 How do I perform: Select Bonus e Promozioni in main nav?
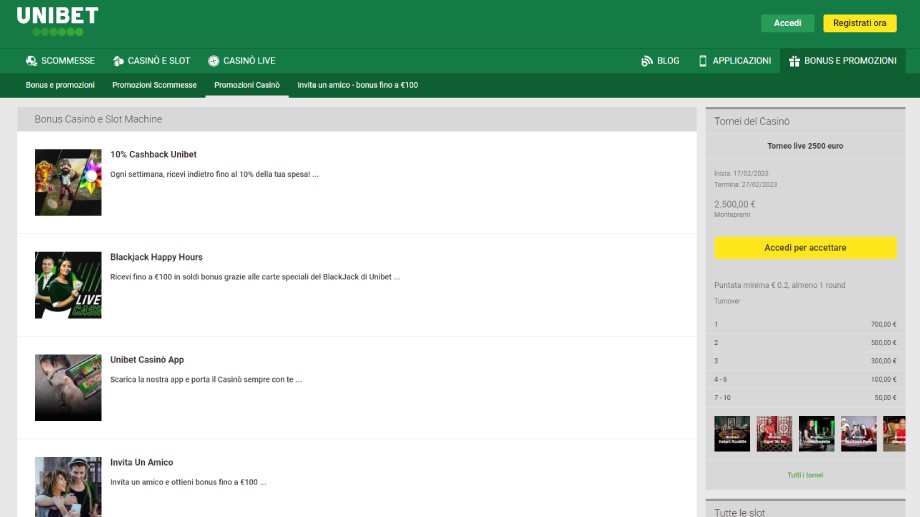[843, 60]
